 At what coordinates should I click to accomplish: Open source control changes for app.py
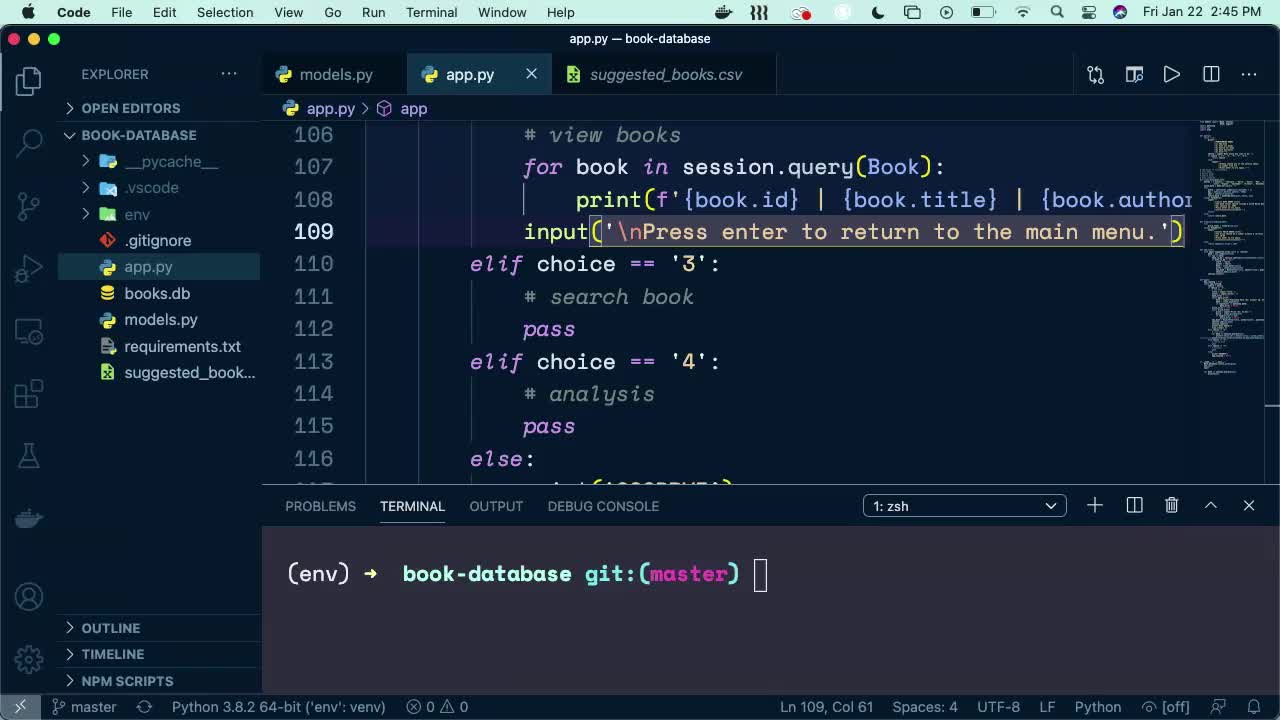click(1095, 74)
